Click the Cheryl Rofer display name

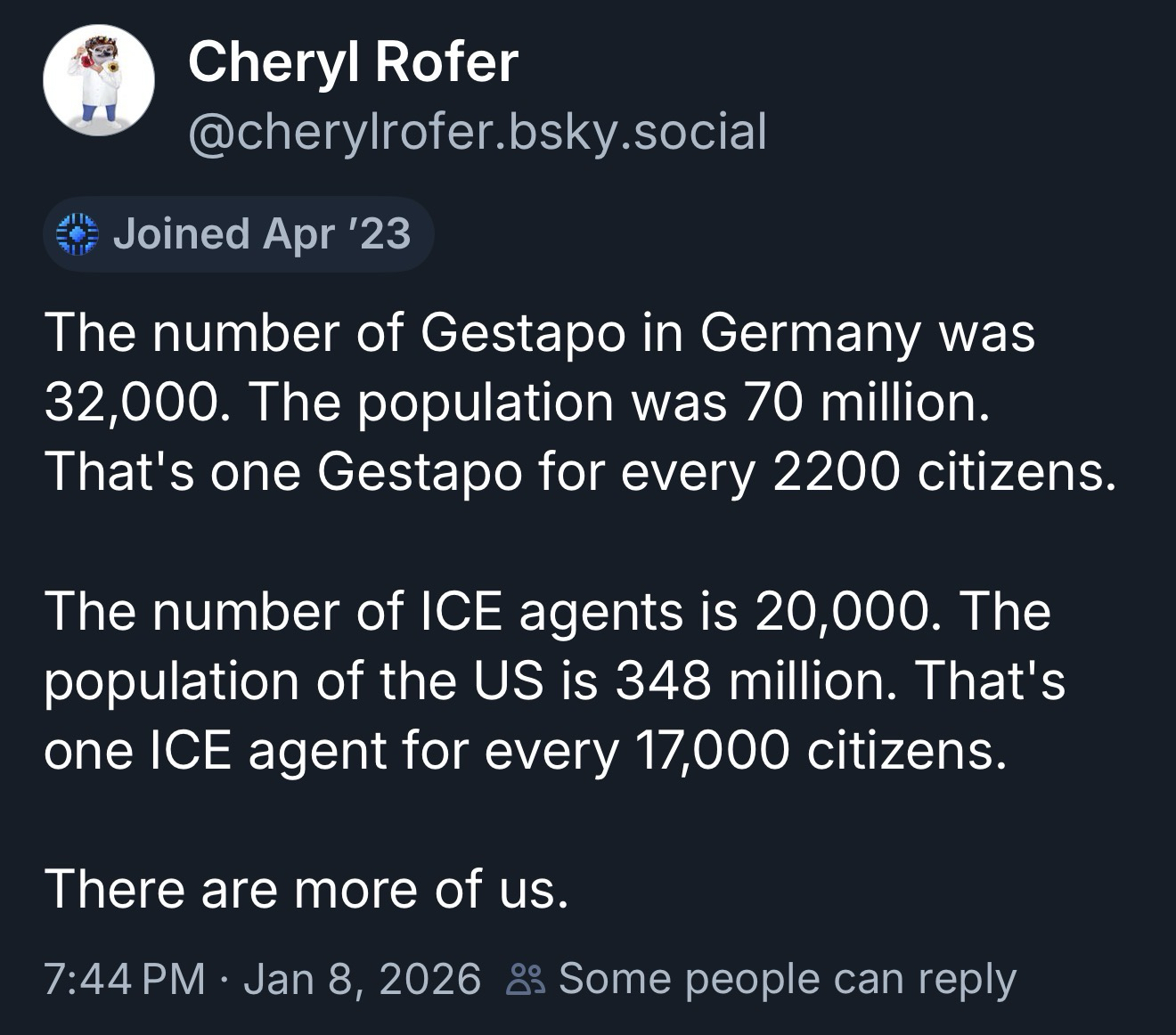coord(353,62)
